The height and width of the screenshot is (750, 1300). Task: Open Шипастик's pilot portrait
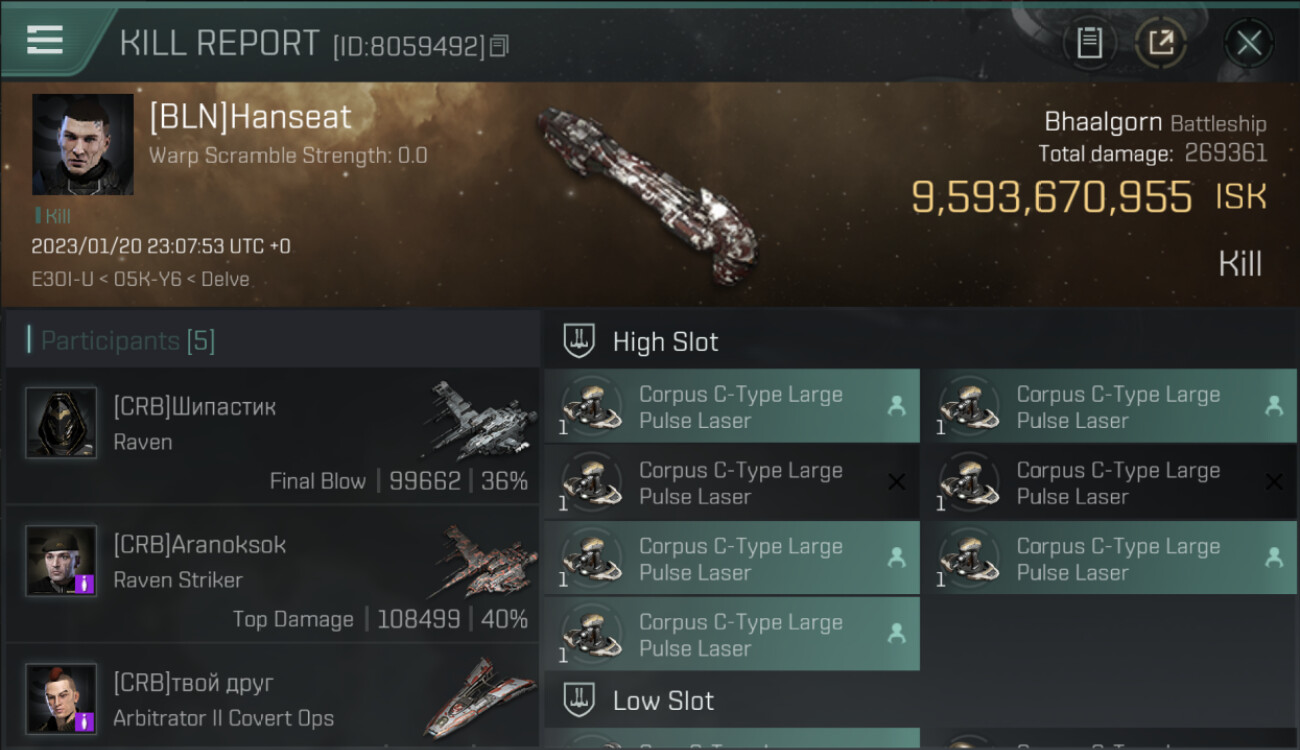coord(61,423)
